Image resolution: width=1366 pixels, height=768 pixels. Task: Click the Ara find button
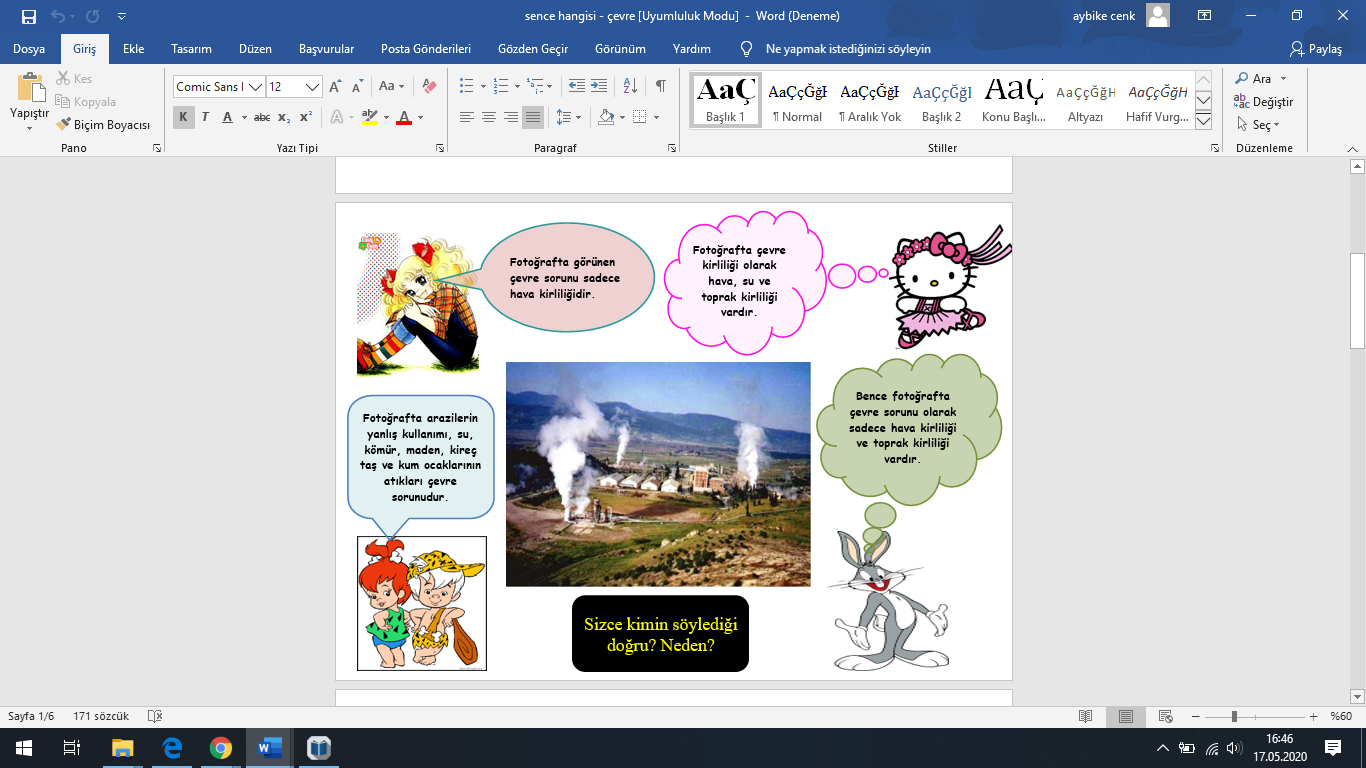[1254, 79]
